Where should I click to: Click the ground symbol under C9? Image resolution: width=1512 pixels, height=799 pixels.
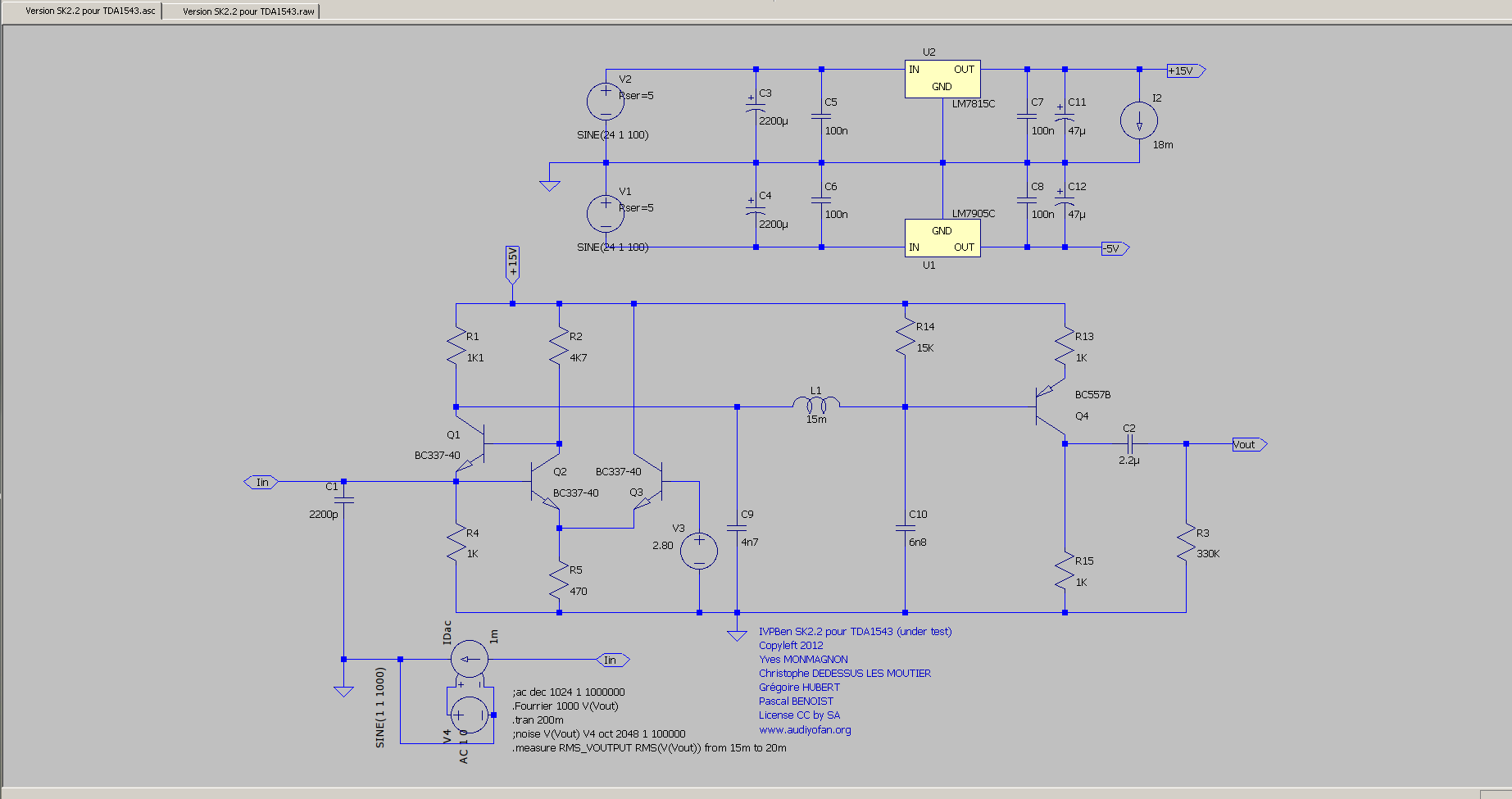737,635
